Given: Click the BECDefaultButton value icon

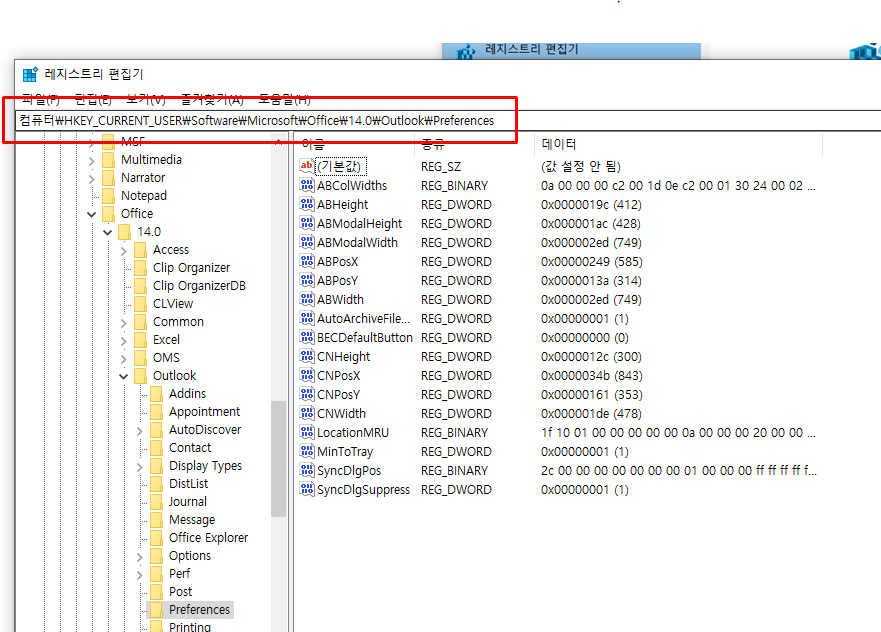Looking at the screenshot, I should pyautogui.click(x=307, y=338).
